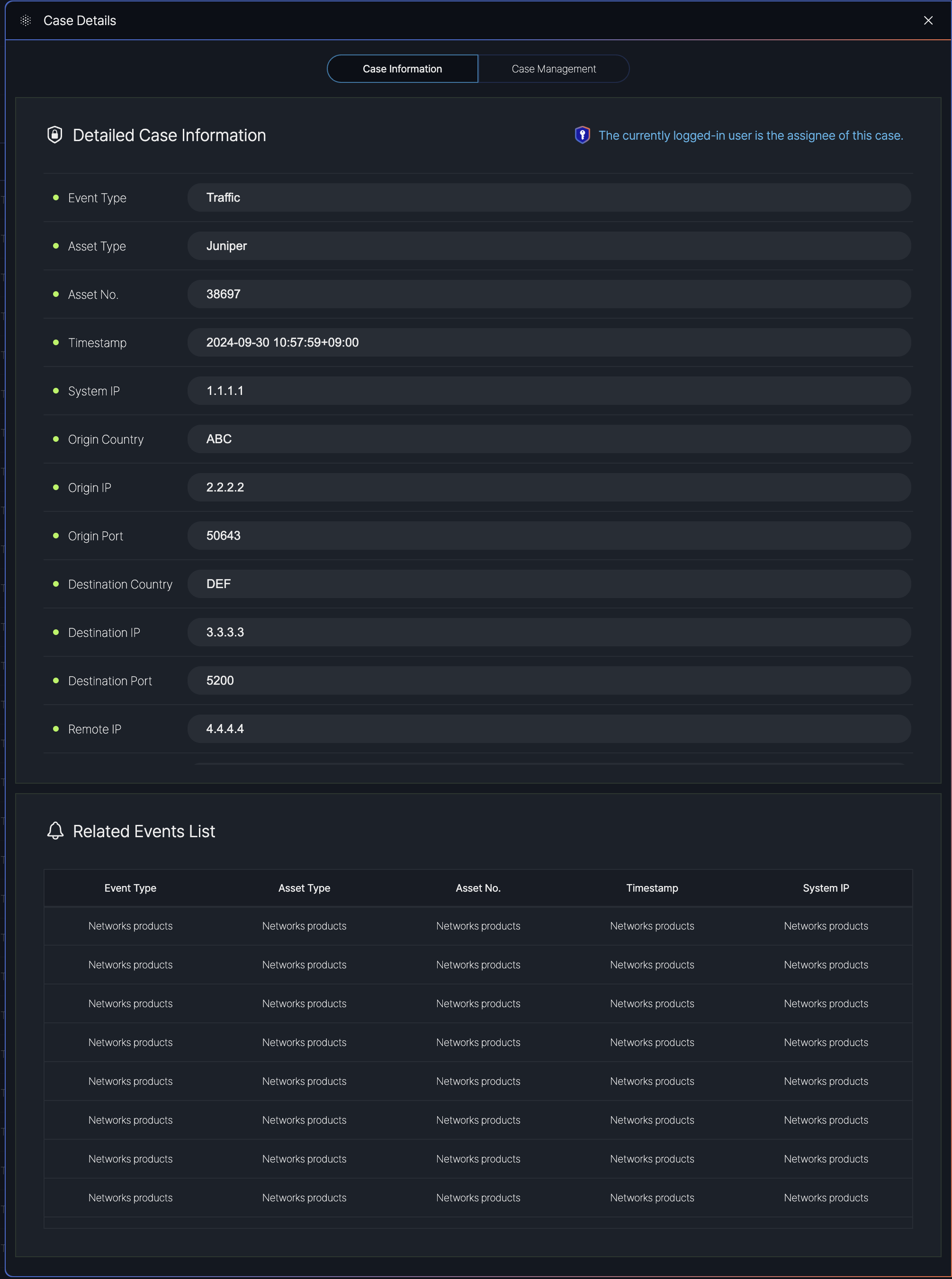Image resolution: width=952 pixels, height=1279 pixels.
Task: Click the Remote IP field showing 4.4.4.4
Action: point(548,729)
